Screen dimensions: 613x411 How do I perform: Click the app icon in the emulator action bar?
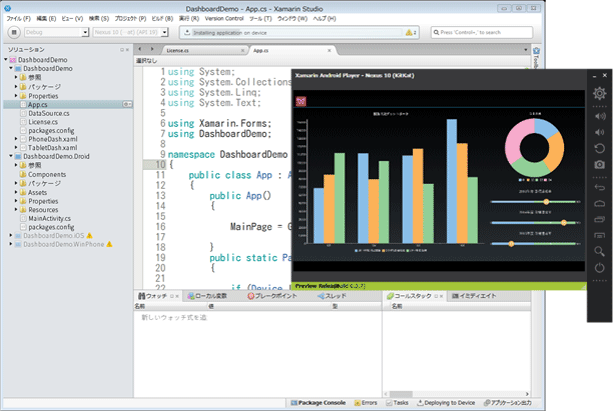[x=301, y=101]
